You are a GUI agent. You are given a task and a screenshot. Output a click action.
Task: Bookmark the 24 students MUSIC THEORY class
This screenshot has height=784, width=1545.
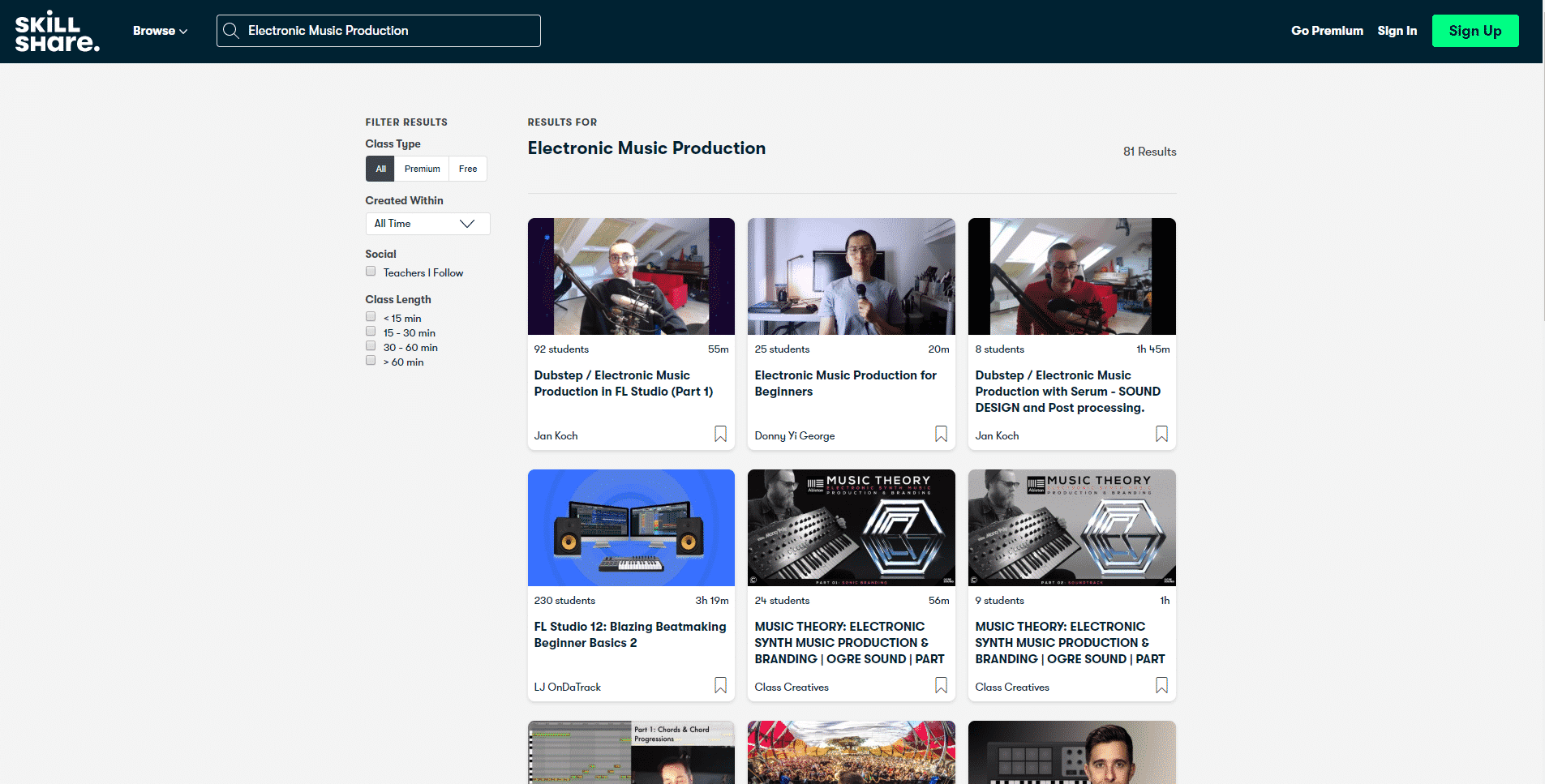941,685
